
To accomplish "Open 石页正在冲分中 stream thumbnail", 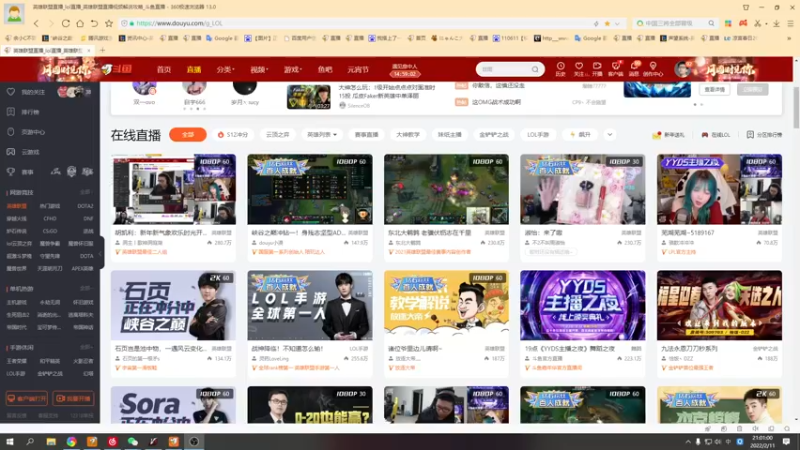I will tap(173, 305).
